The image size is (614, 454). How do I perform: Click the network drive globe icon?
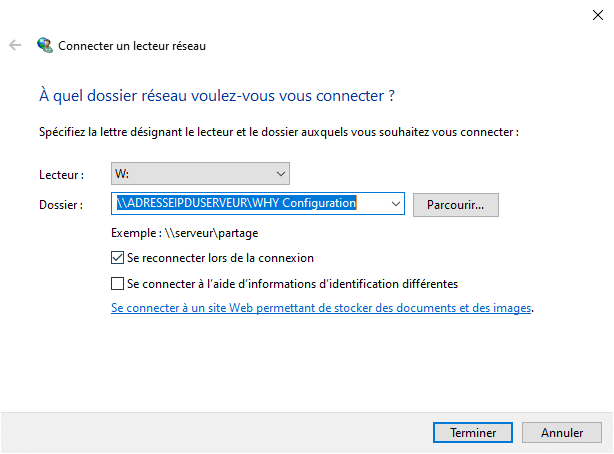coord(45,45)
